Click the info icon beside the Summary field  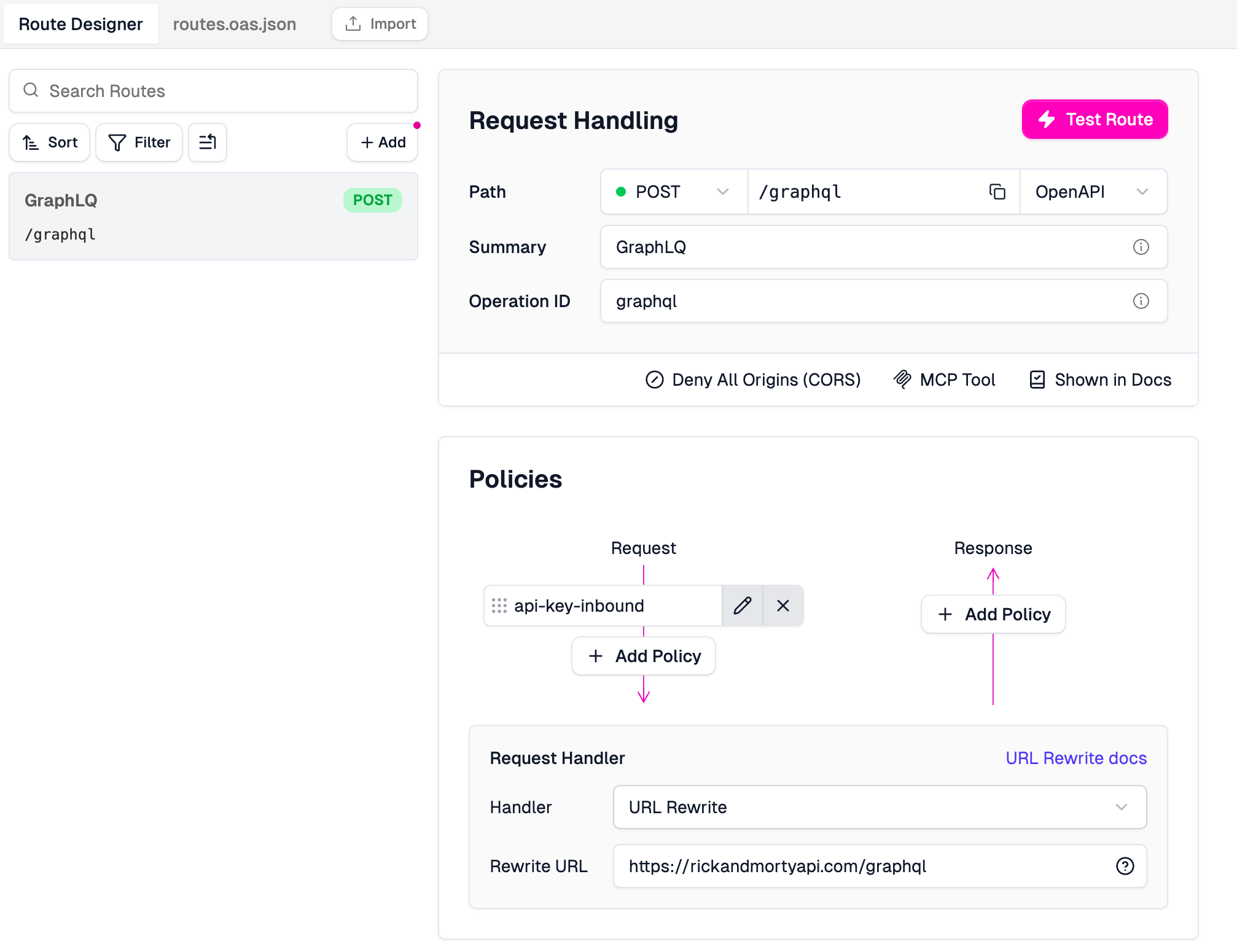1141,247
